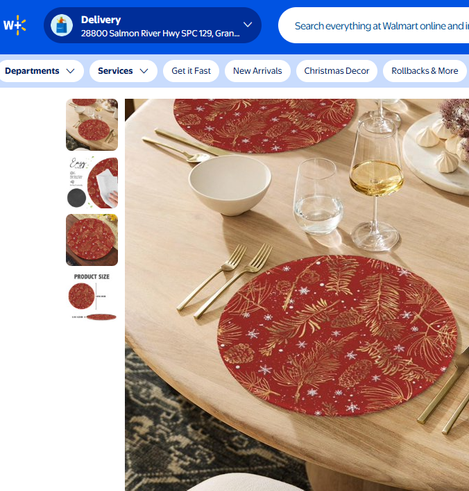Screen dimensions: 469x491
Task: Click the Delivery address text
Action: pyautogui.click(x=160, y=33)
